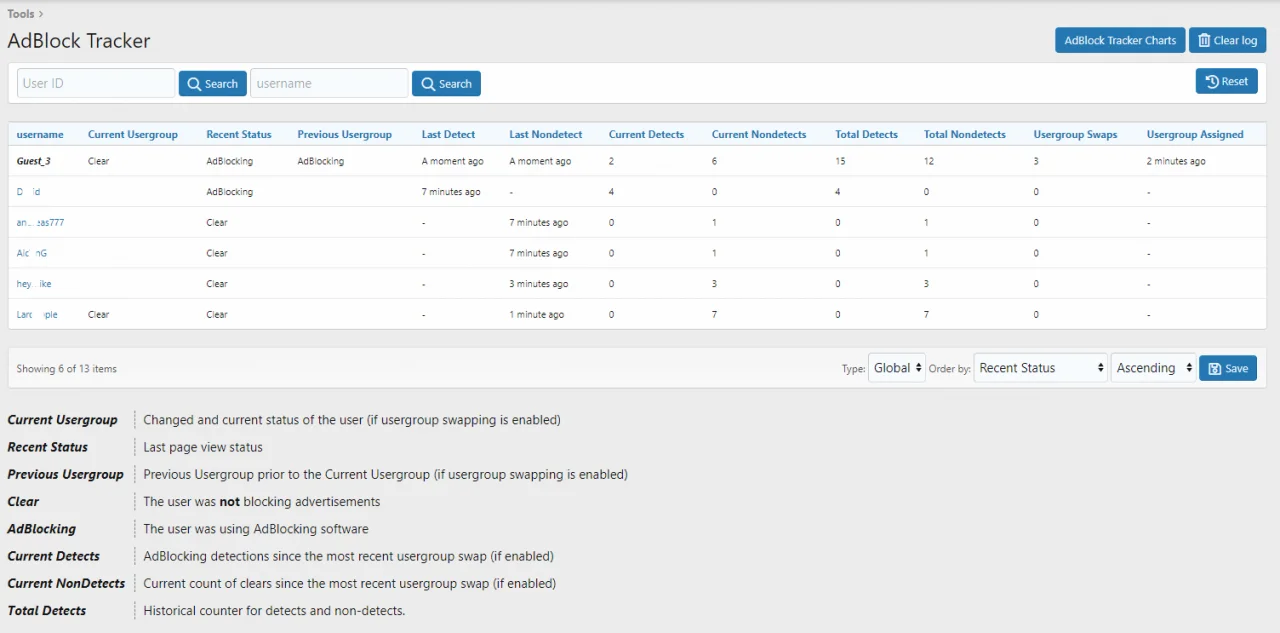Open AdBlock Tracker Charts
Viewport: 1280px width, 633px height.
coord(1119,40)
